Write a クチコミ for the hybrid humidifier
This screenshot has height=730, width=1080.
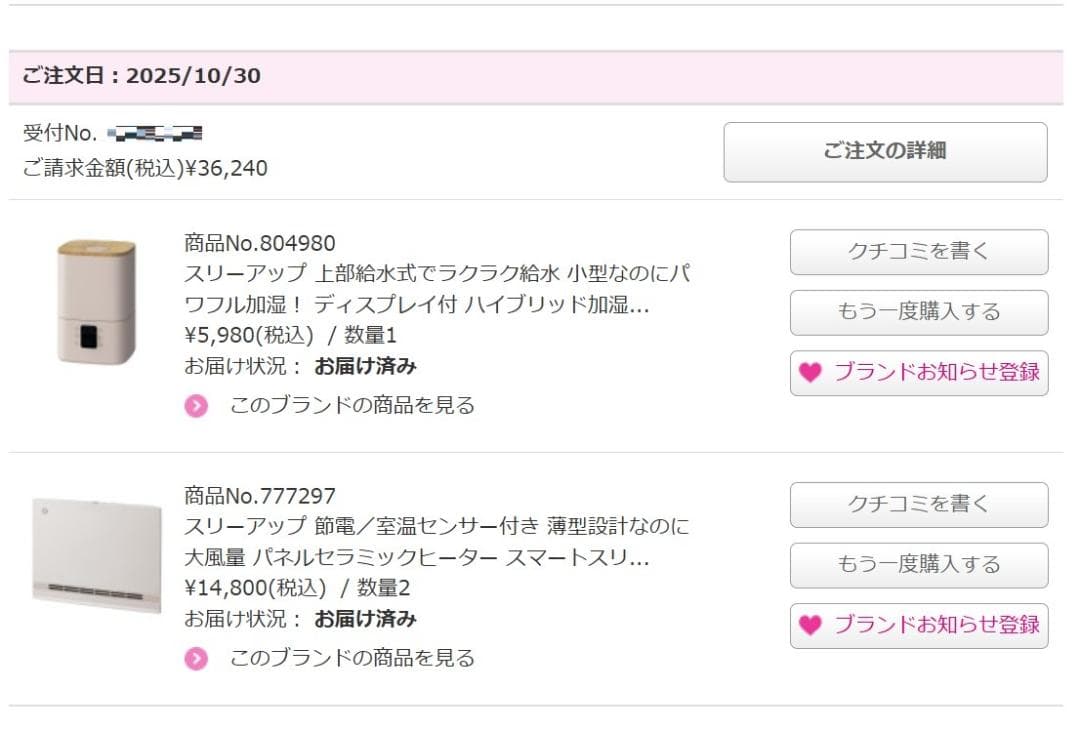click(918, 252)
